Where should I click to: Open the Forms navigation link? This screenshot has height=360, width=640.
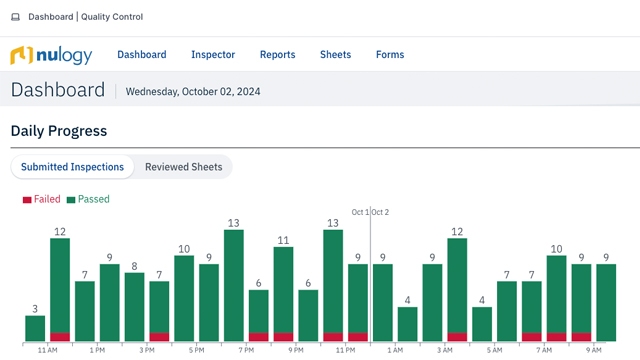[x=390, y=55]
